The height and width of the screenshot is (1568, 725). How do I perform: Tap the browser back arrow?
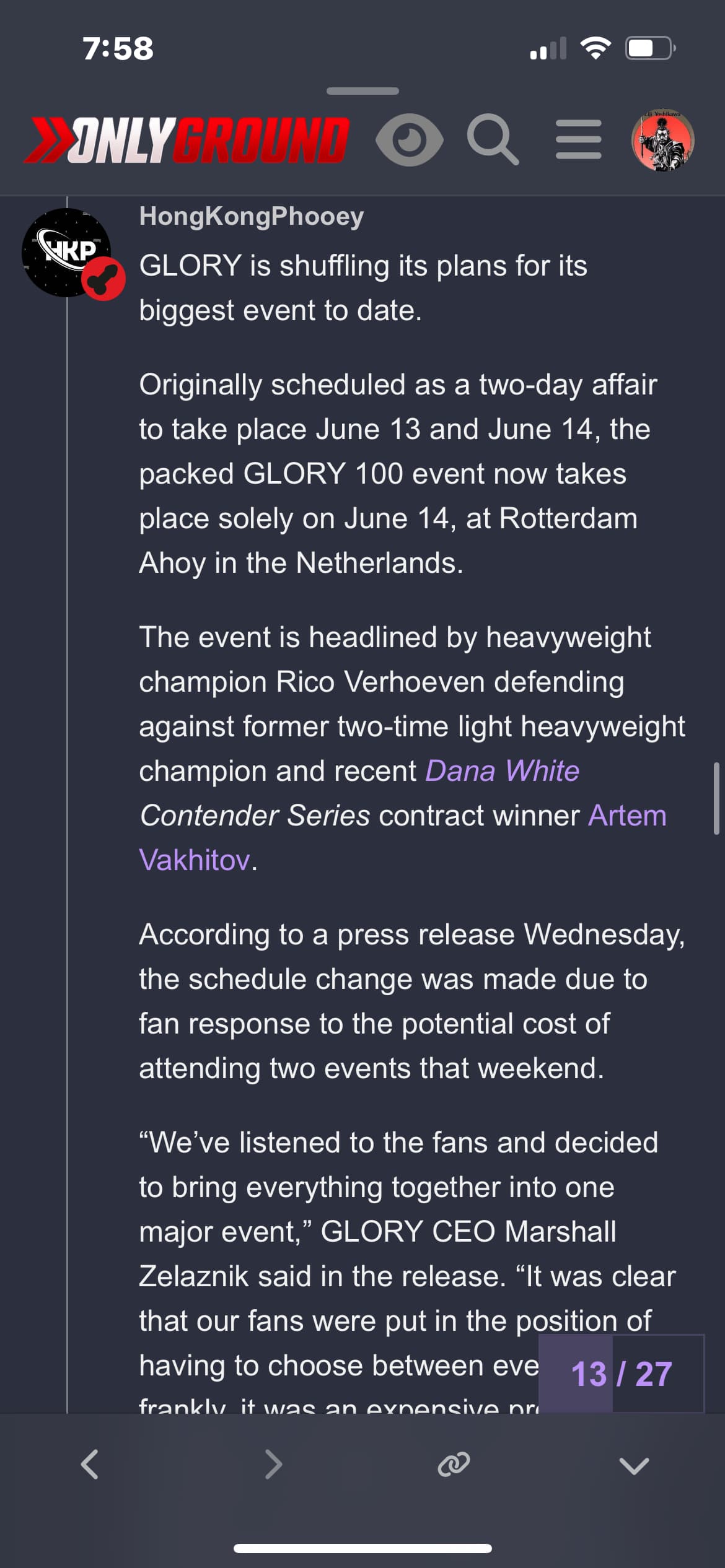90,1465
